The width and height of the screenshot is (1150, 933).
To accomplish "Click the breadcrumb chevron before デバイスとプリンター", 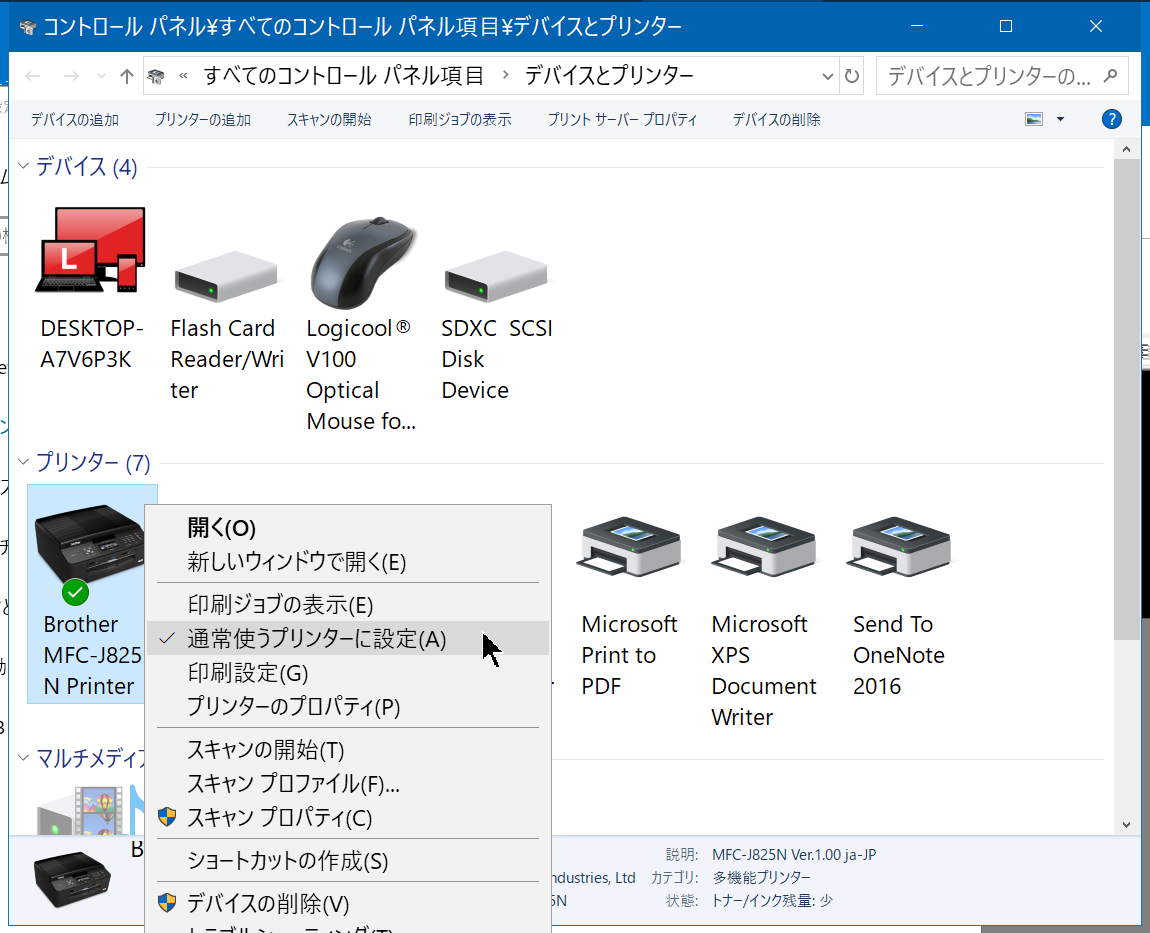I will pyautogui.click(x=505, y=75).
